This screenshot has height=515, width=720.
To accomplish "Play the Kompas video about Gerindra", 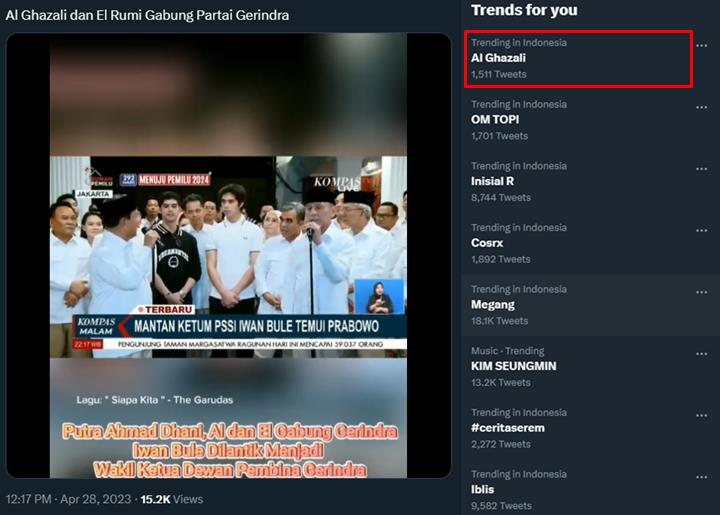I will coord(228,256).
